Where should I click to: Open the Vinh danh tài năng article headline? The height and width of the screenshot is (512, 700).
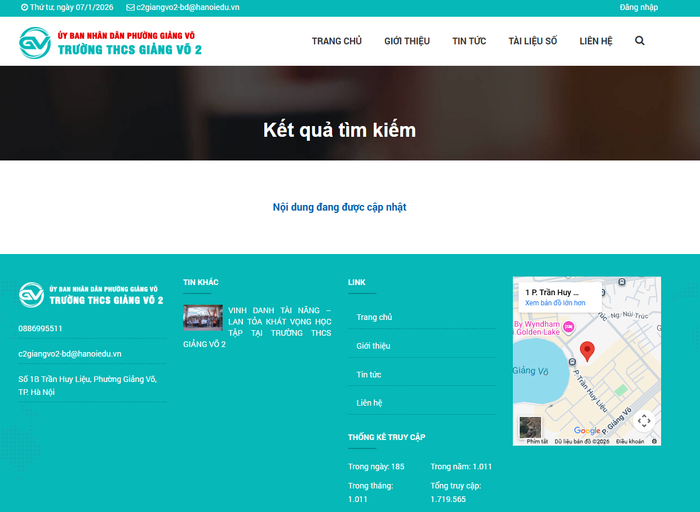pyautogui.click(x=279, y=321)
